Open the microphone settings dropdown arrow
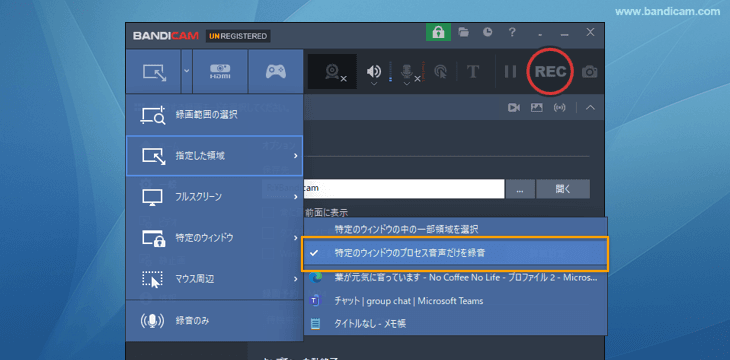The width and height of the screenshot is (730, 360). (407, 83)
